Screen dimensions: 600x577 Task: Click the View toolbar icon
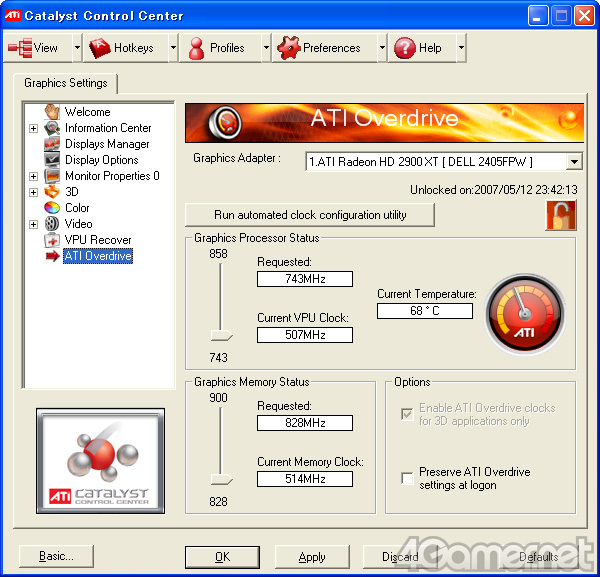pyautogui.click(x=20, y=48)
